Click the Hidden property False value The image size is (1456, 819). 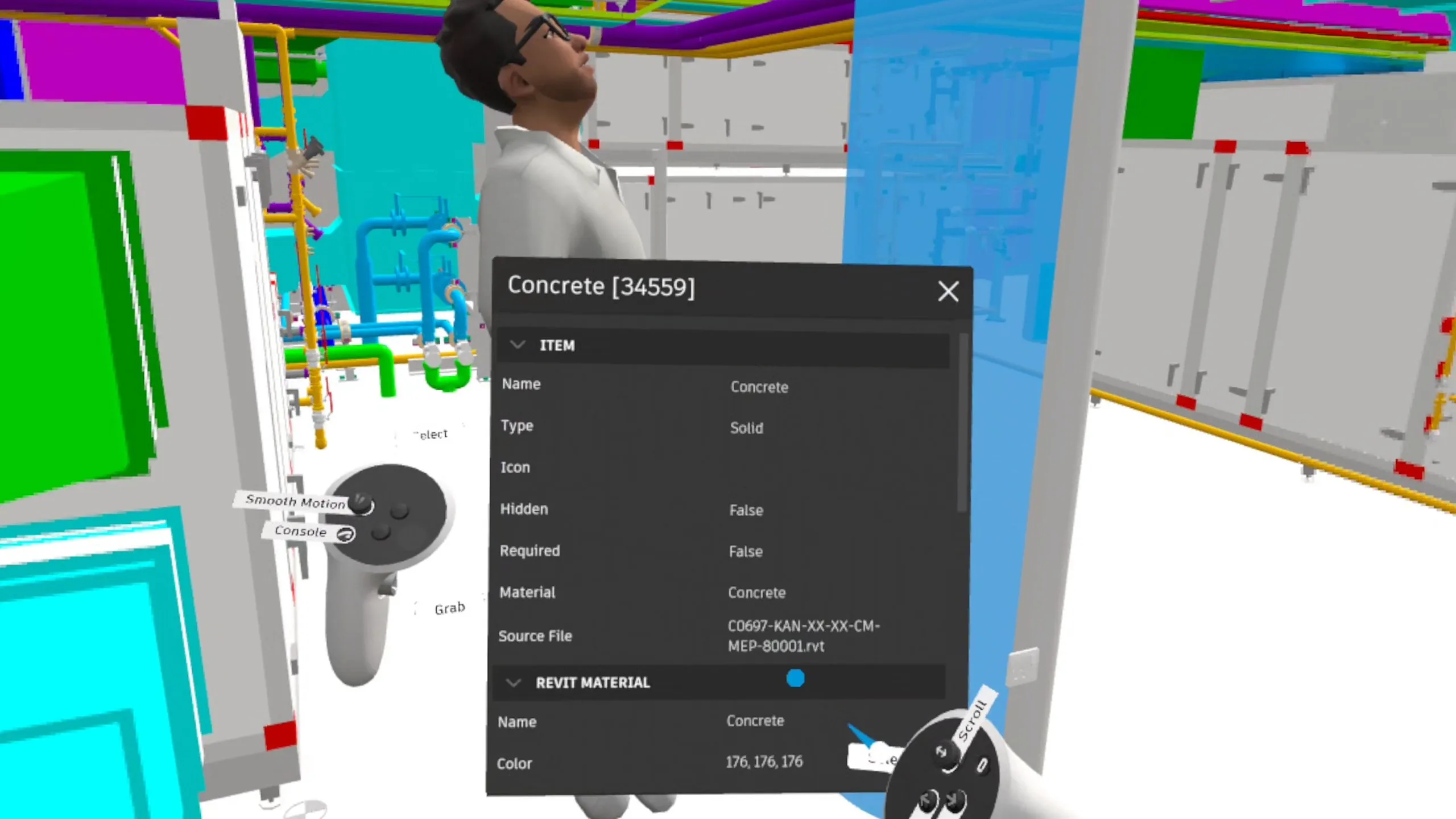click(x=746, y=510)
